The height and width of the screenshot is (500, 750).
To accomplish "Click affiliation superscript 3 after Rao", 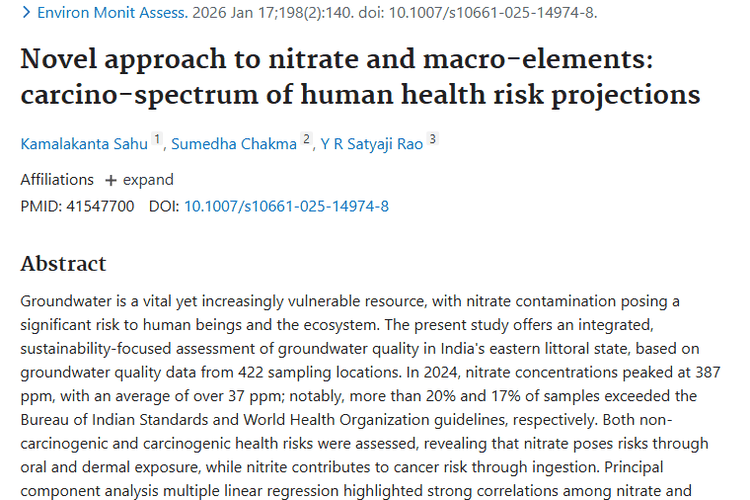I will 432,139.
